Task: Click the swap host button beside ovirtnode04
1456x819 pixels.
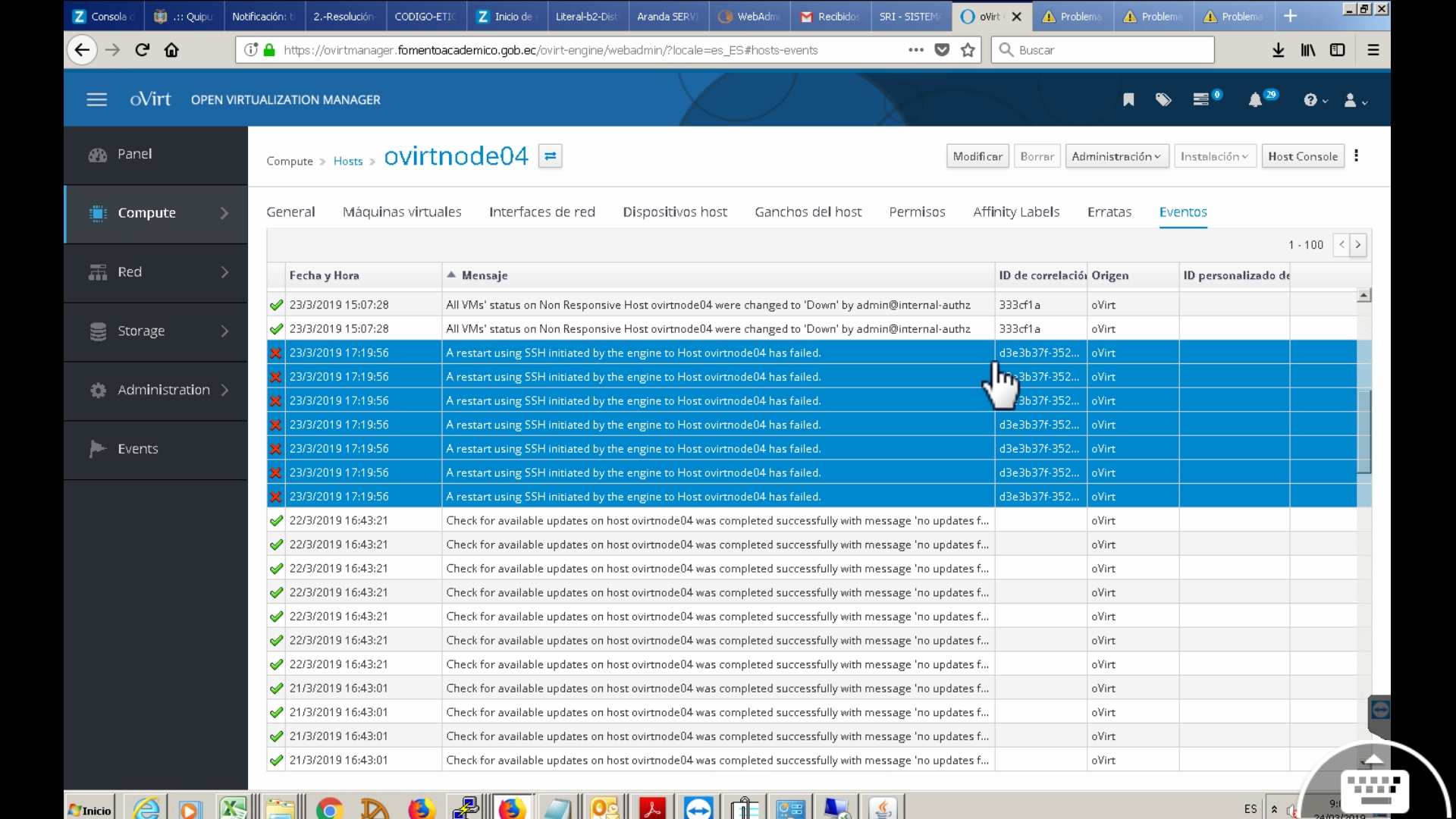Action: click(x=551, y=156)
